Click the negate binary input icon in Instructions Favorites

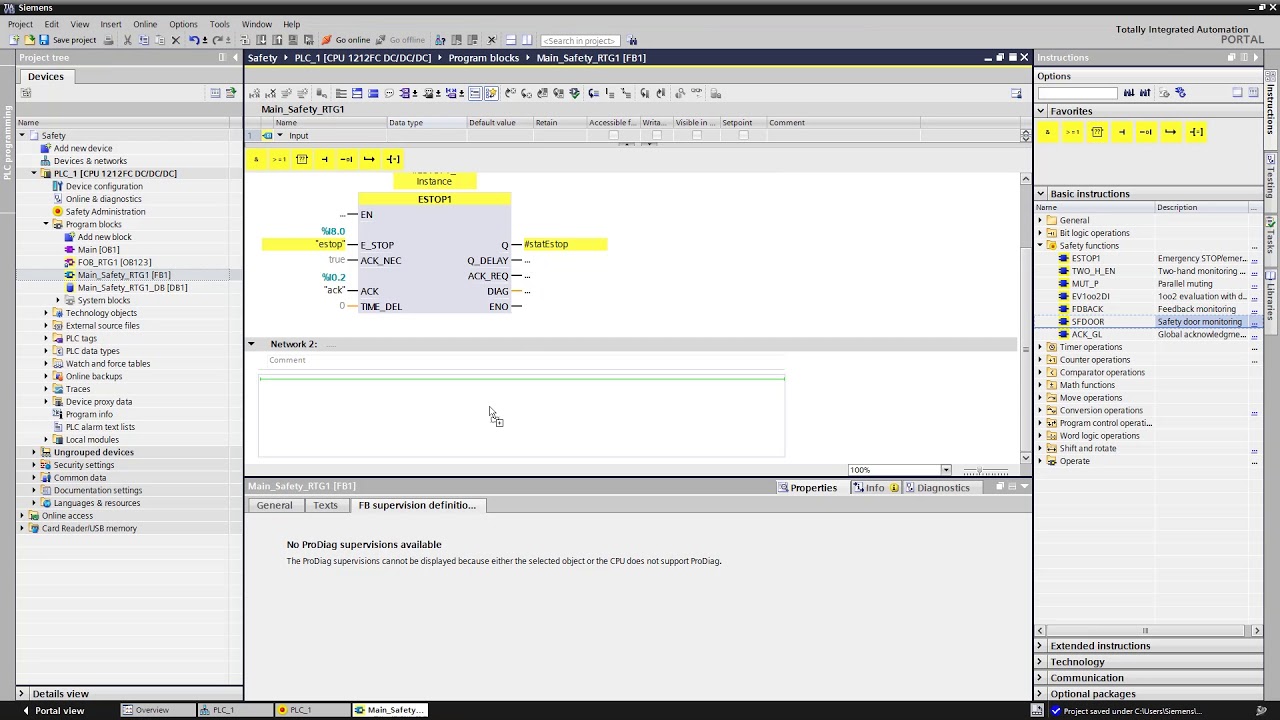pos(1146,132)
